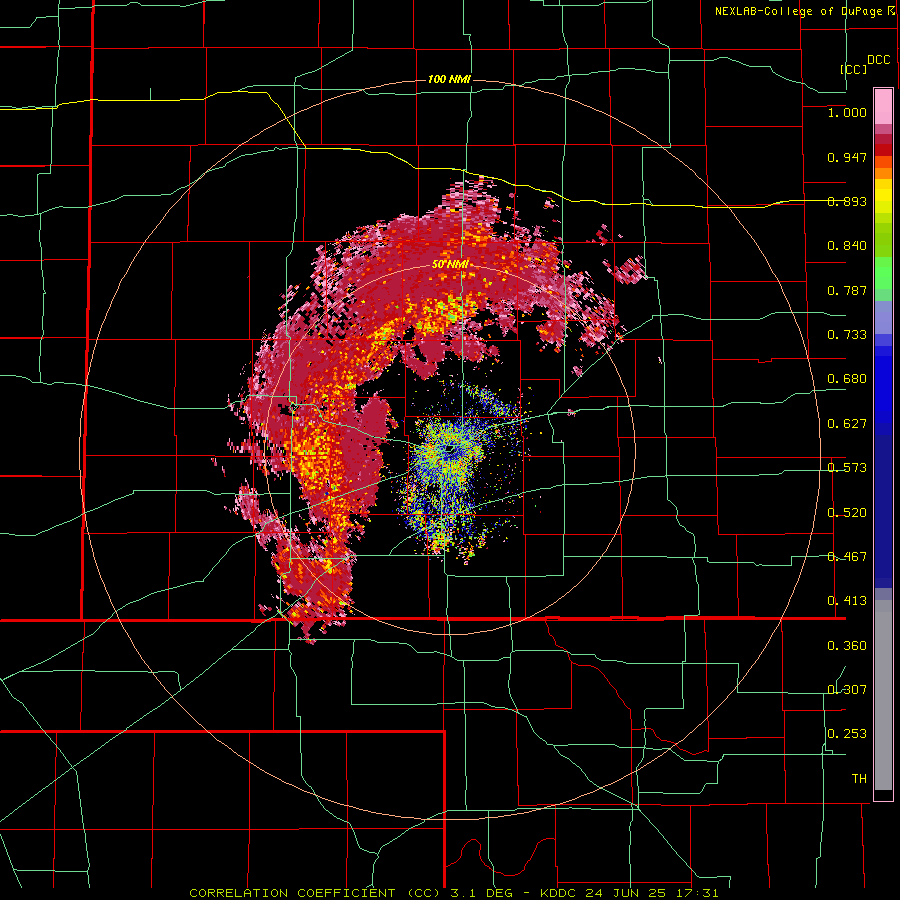900x900 pixels.
Task: Click the 100 NMI range ring label
Action: tap(449, 79)
